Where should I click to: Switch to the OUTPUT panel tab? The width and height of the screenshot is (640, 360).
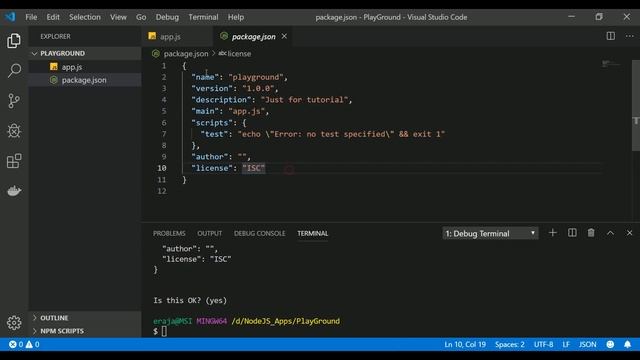tap(209, 233)
